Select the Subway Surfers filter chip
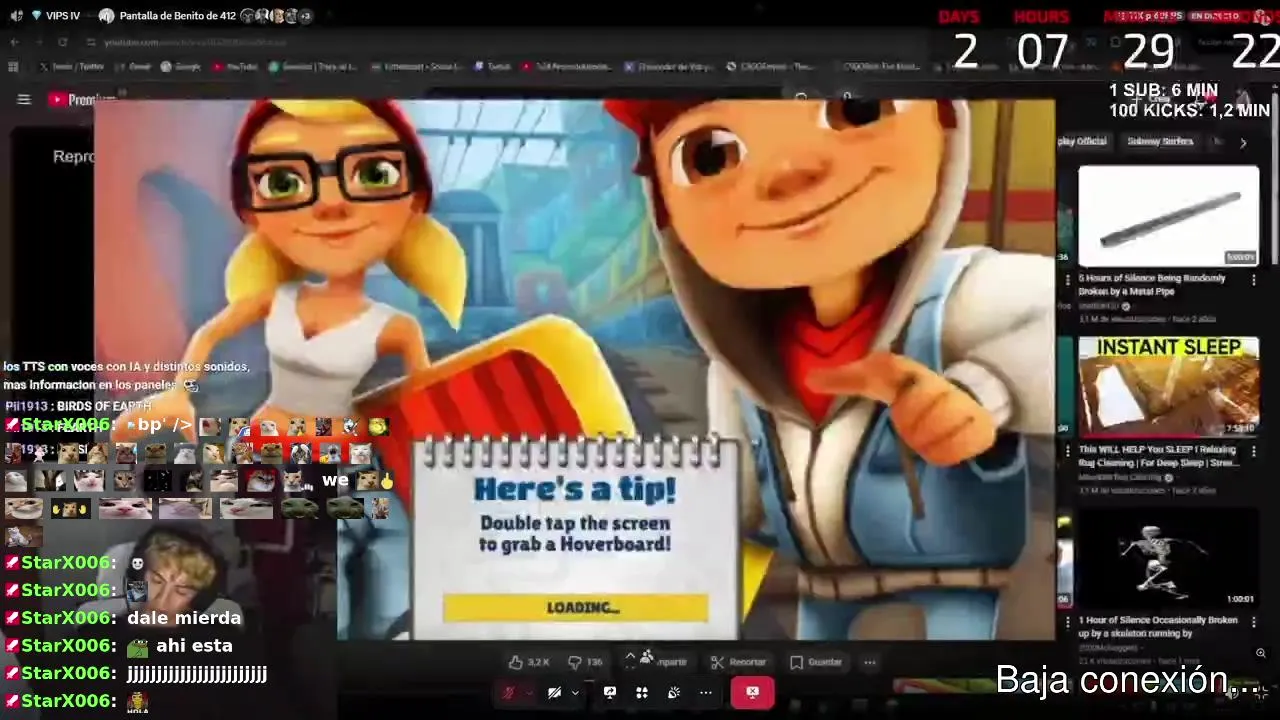This screenshot has height=720, width=1280. (1160, 142)
